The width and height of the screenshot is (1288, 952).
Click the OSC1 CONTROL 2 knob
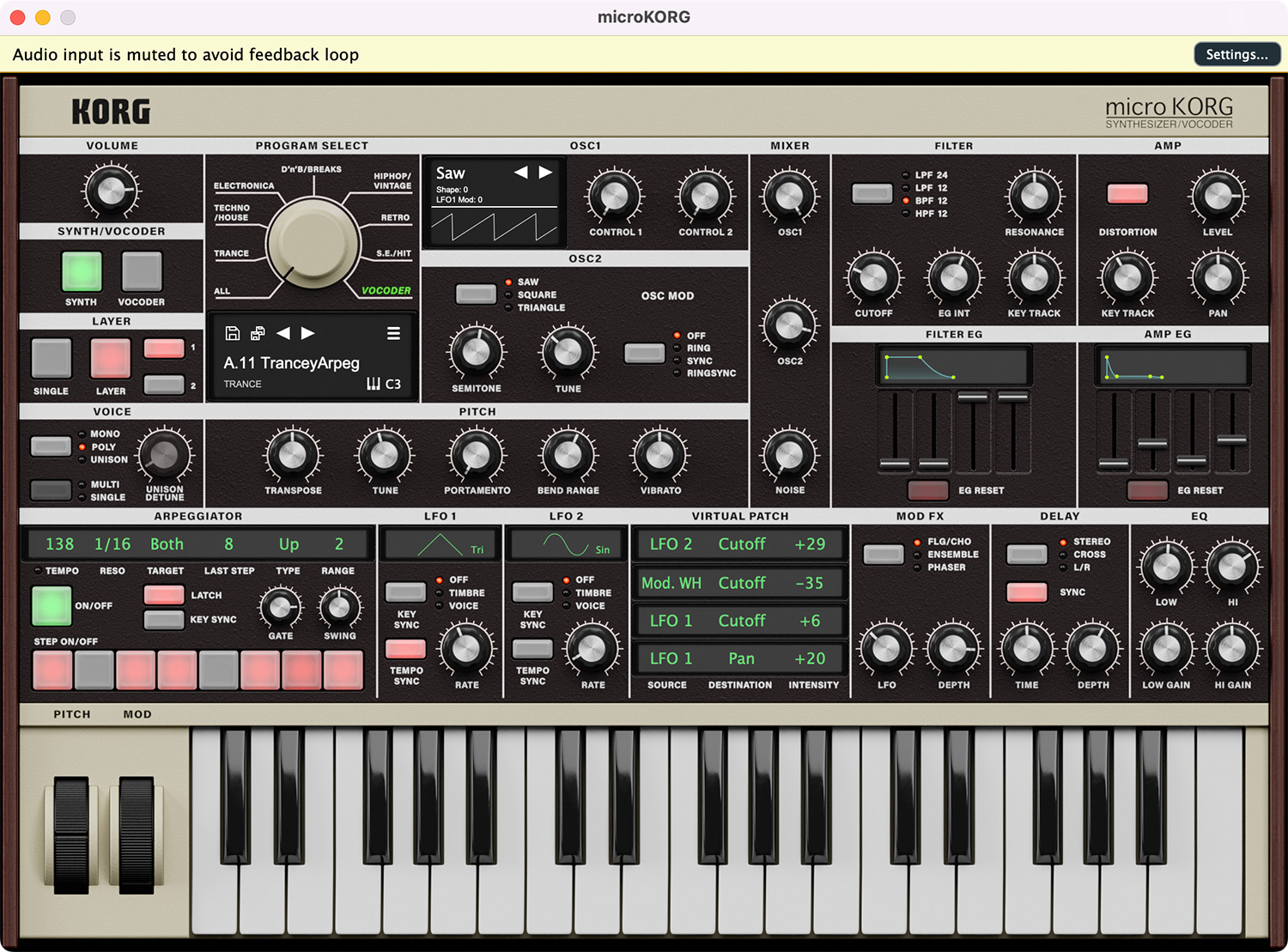(705, 197)
